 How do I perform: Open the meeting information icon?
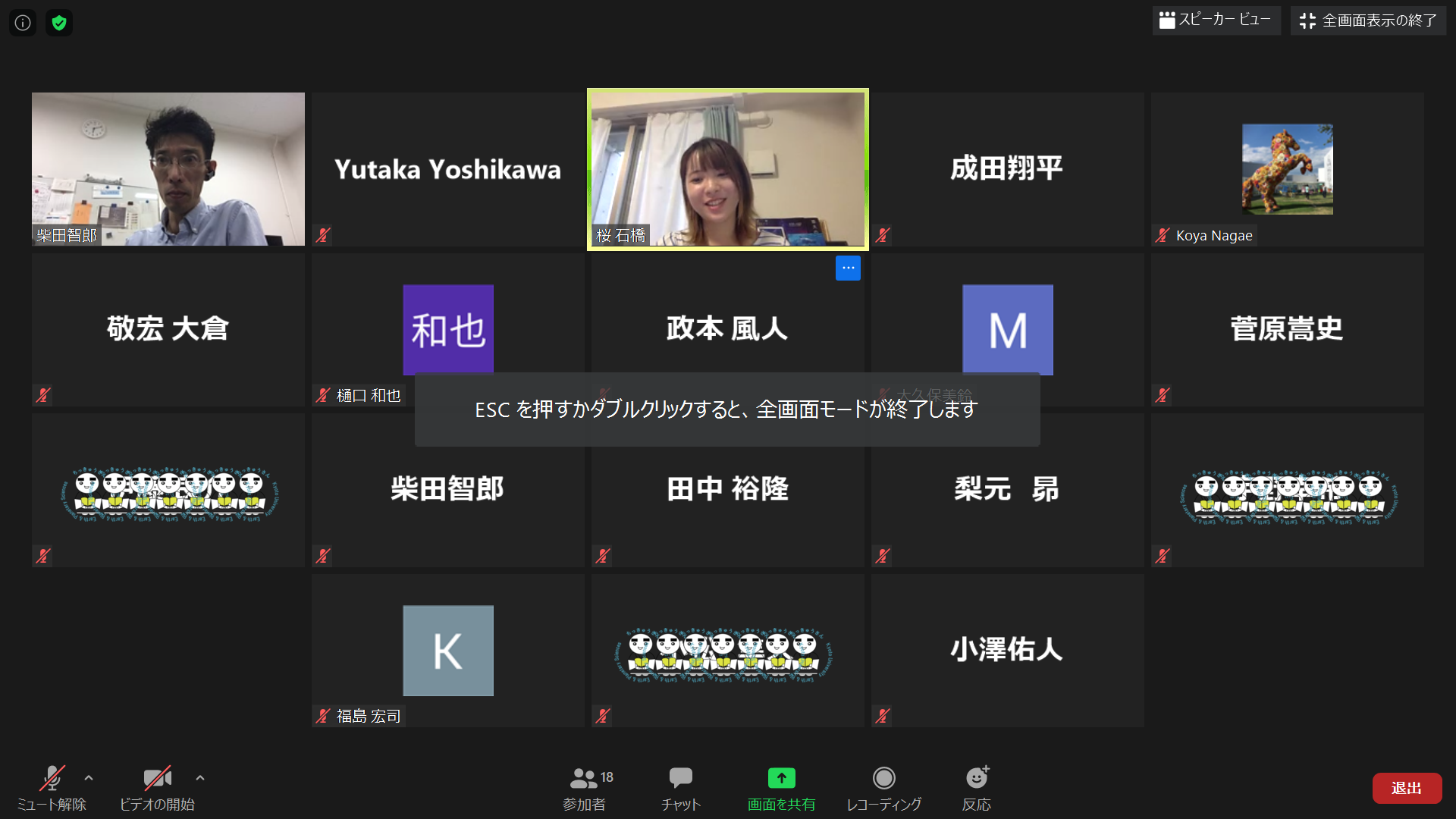(x=23, y=23)
